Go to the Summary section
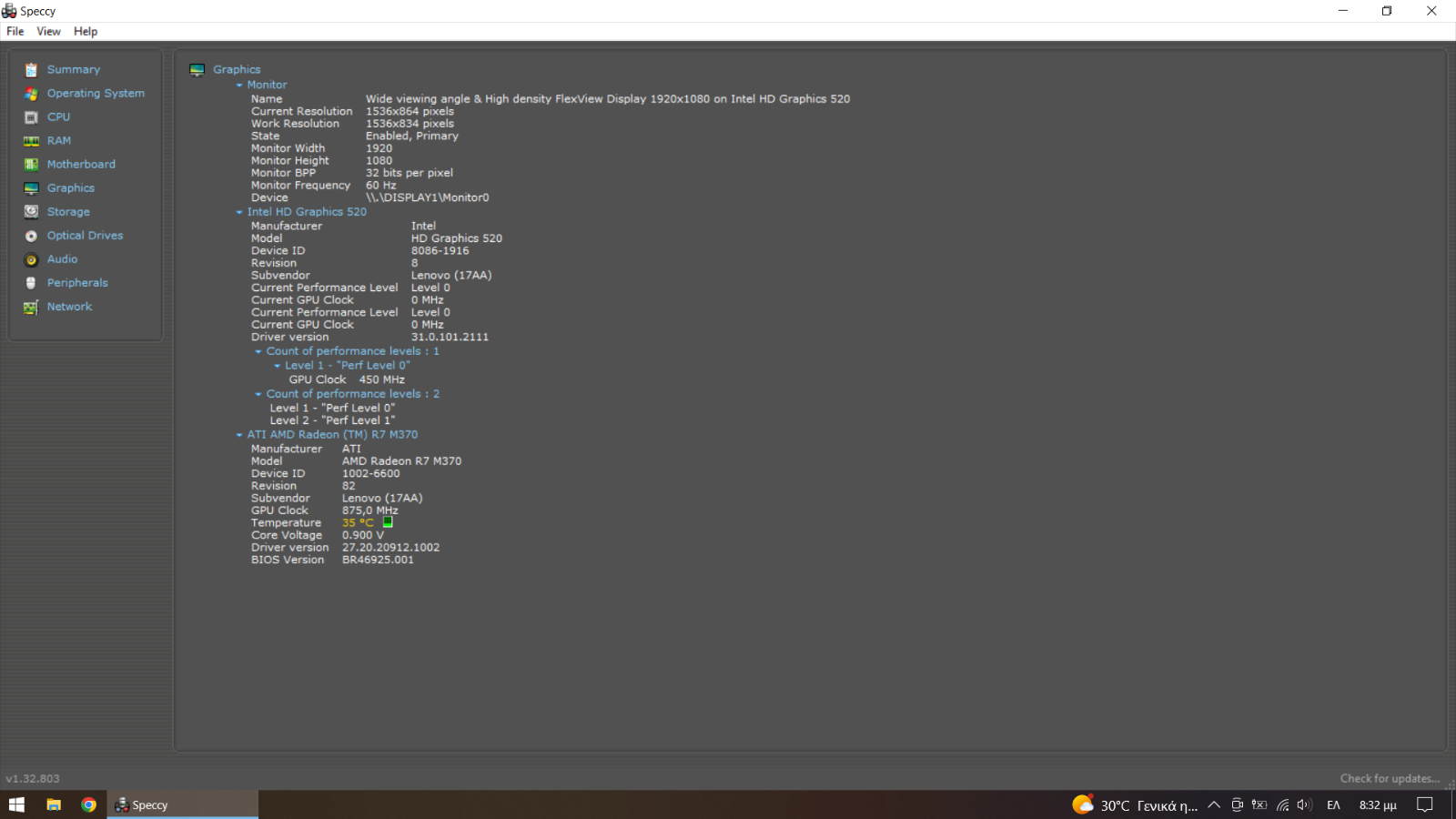 (74, 70)
